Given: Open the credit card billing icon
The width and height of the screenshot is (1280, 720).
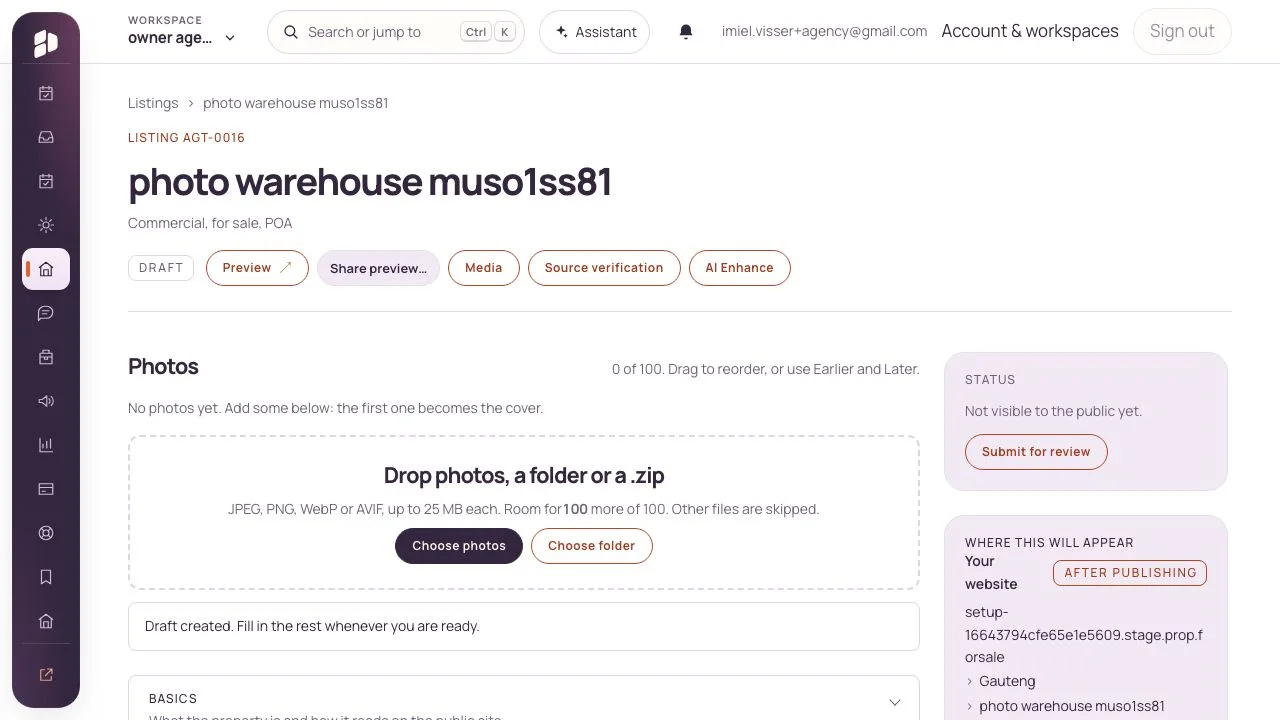Looking at the screenshot, I should [46, 489].
